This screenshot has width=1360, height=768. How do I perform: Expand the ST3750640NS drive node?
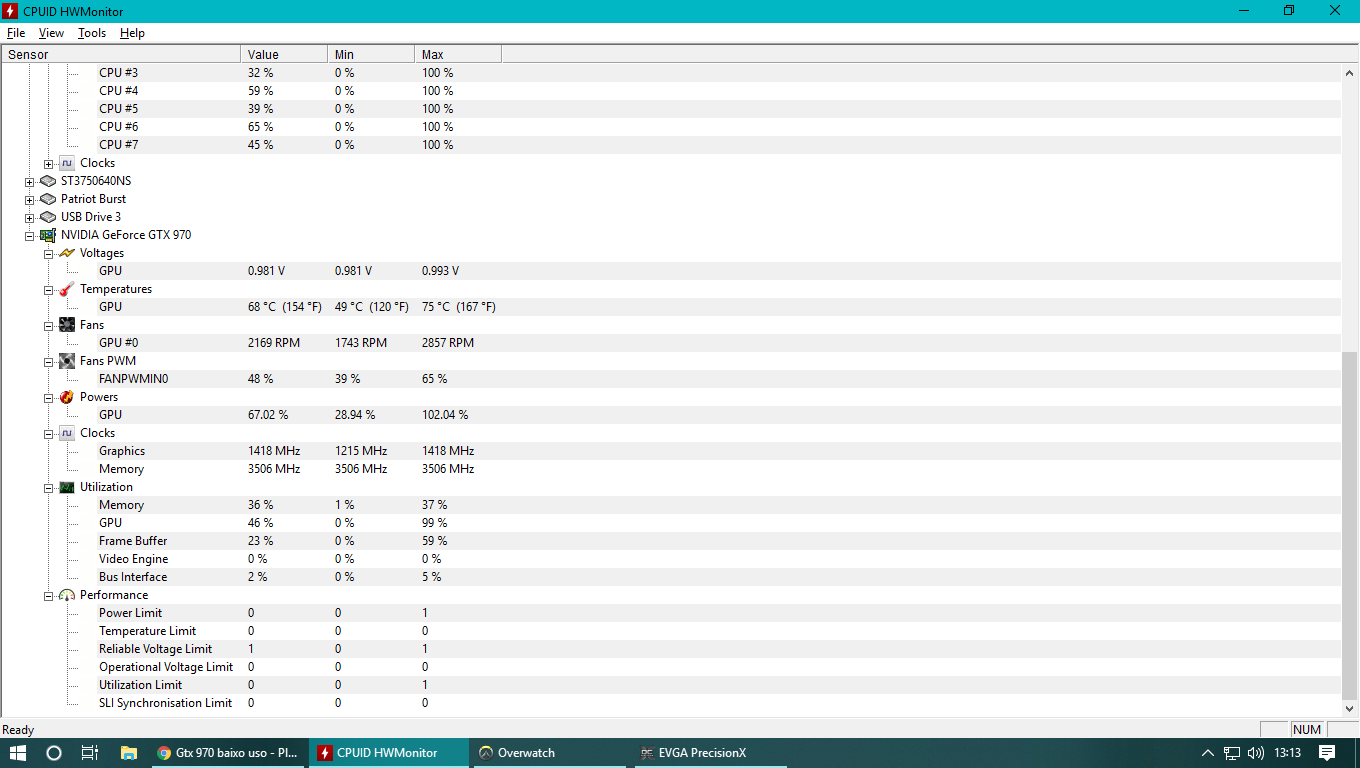(30, 182)
